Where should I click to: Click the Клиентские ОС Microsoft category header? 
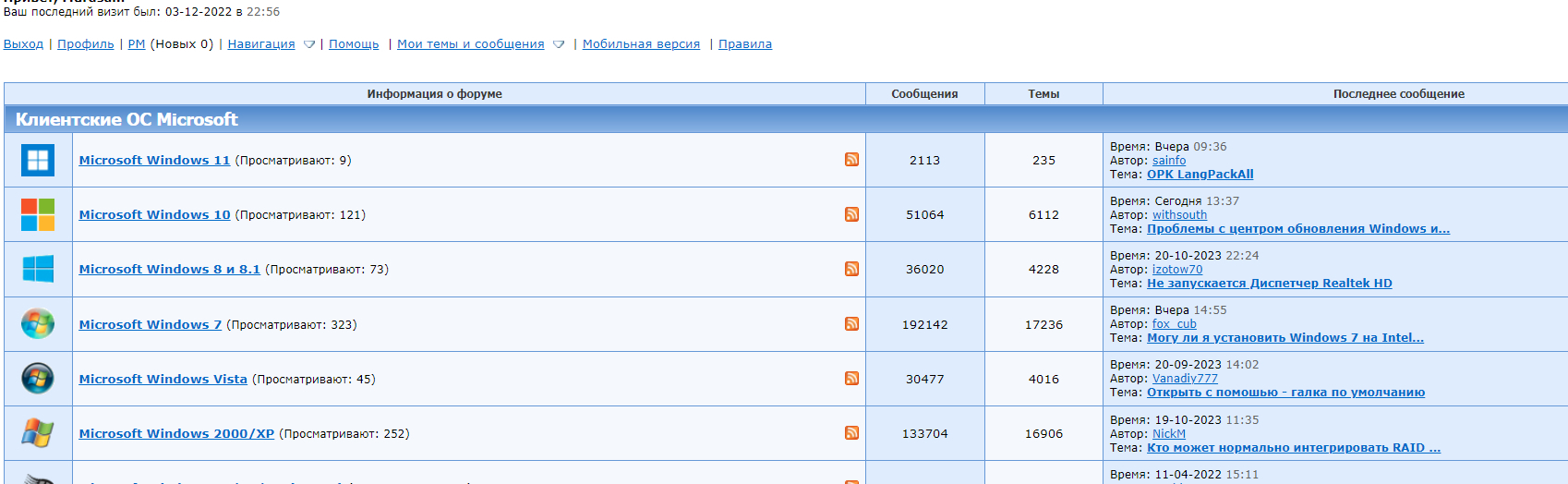[x=127, y=119]
